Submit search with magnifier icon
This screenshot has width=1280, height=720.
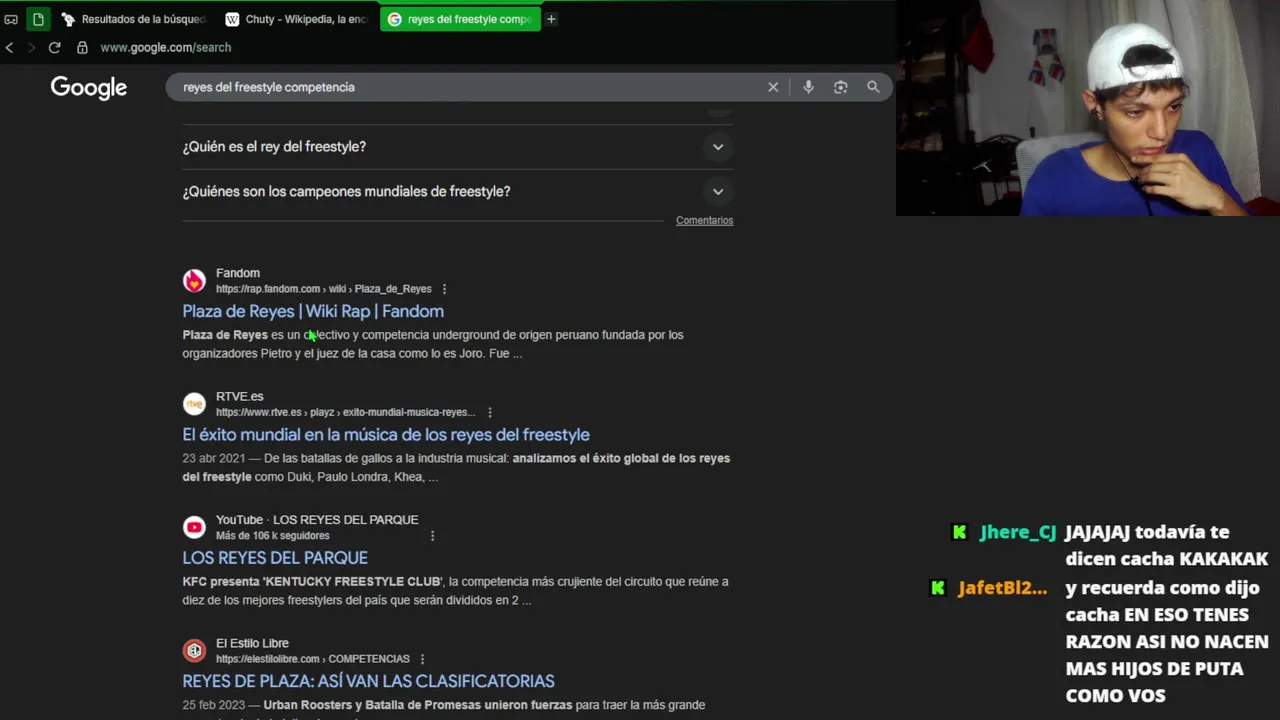(x=873, y=87)
